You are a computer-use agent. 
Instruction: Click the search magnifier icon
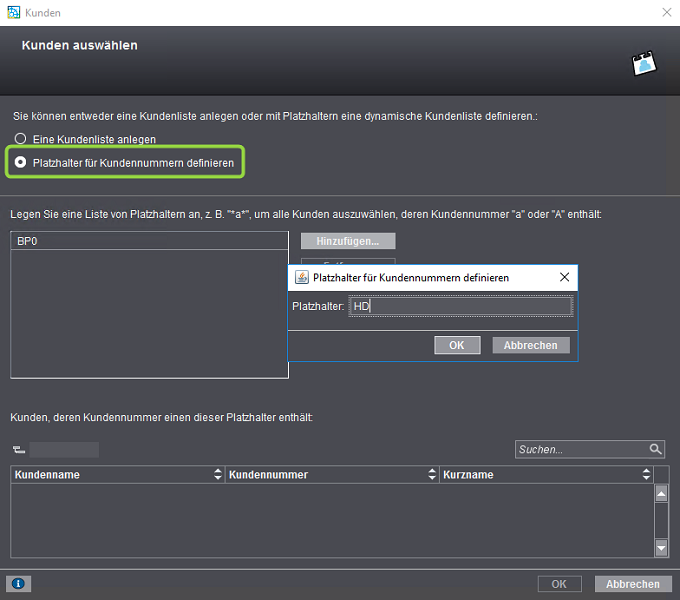pyautogui.click(x=655, y=450)
